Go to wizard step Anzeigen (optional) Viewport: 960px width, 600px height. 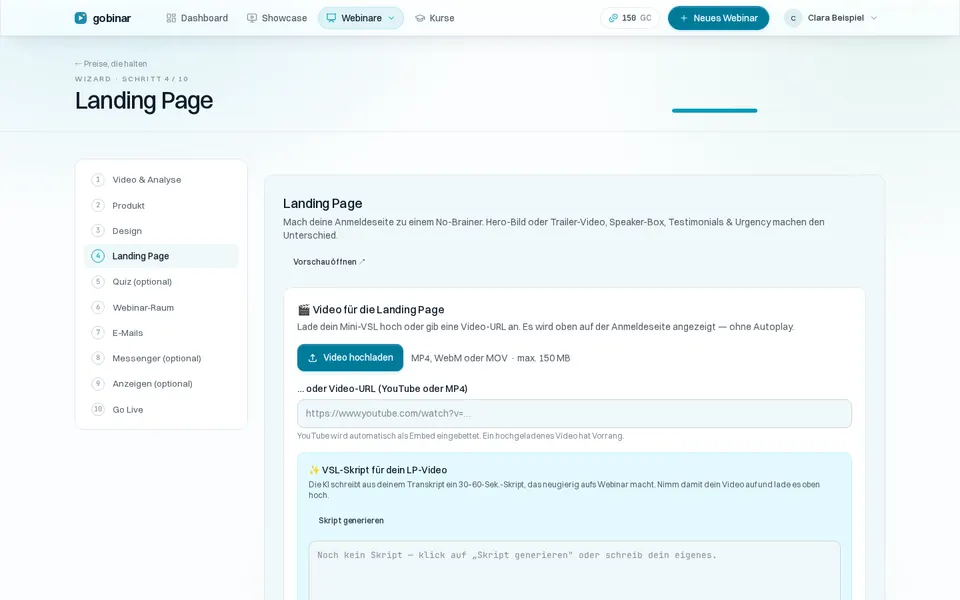click(x=161, y=384)
